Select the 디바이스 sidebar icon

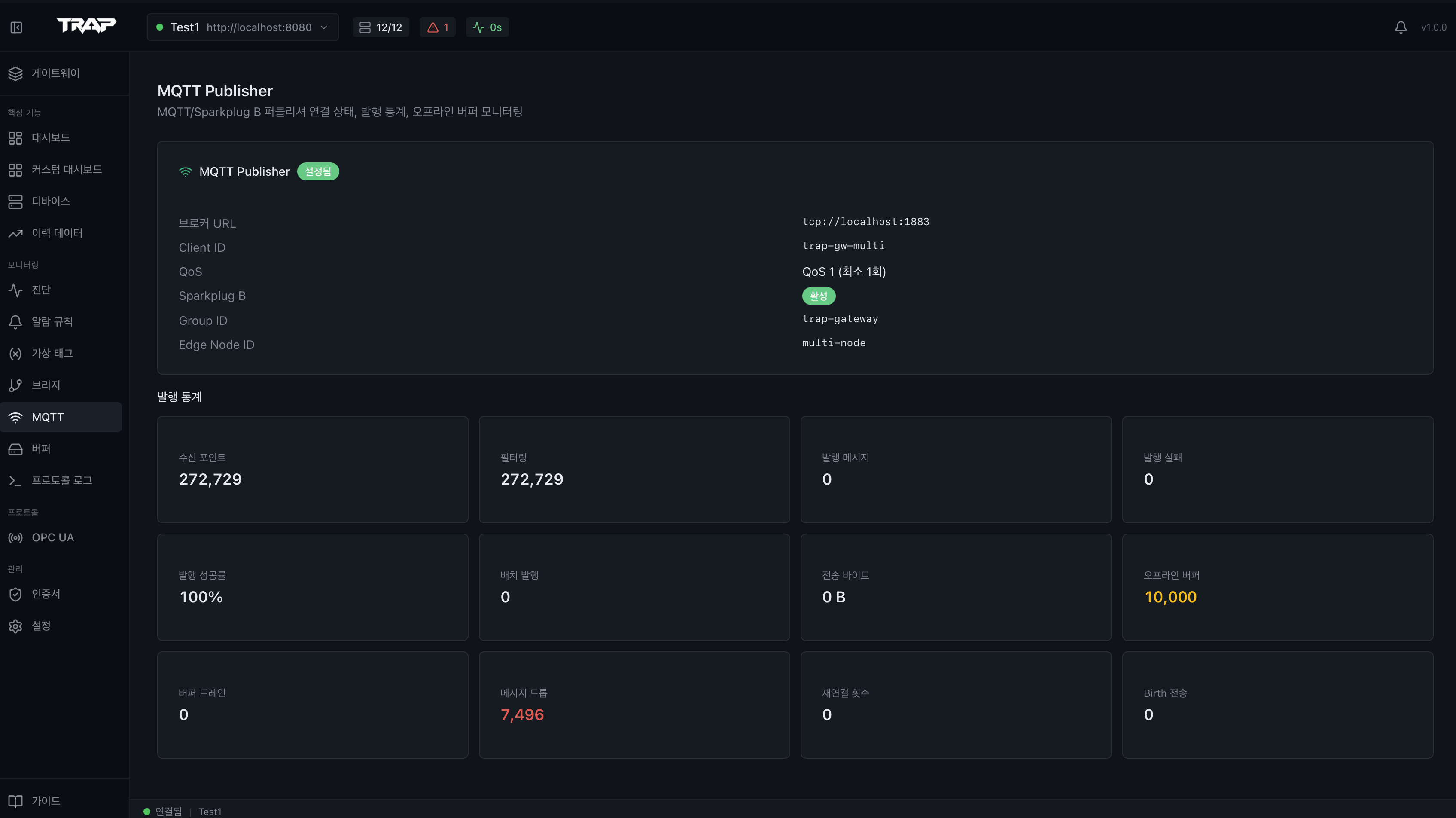click(51, 201)
